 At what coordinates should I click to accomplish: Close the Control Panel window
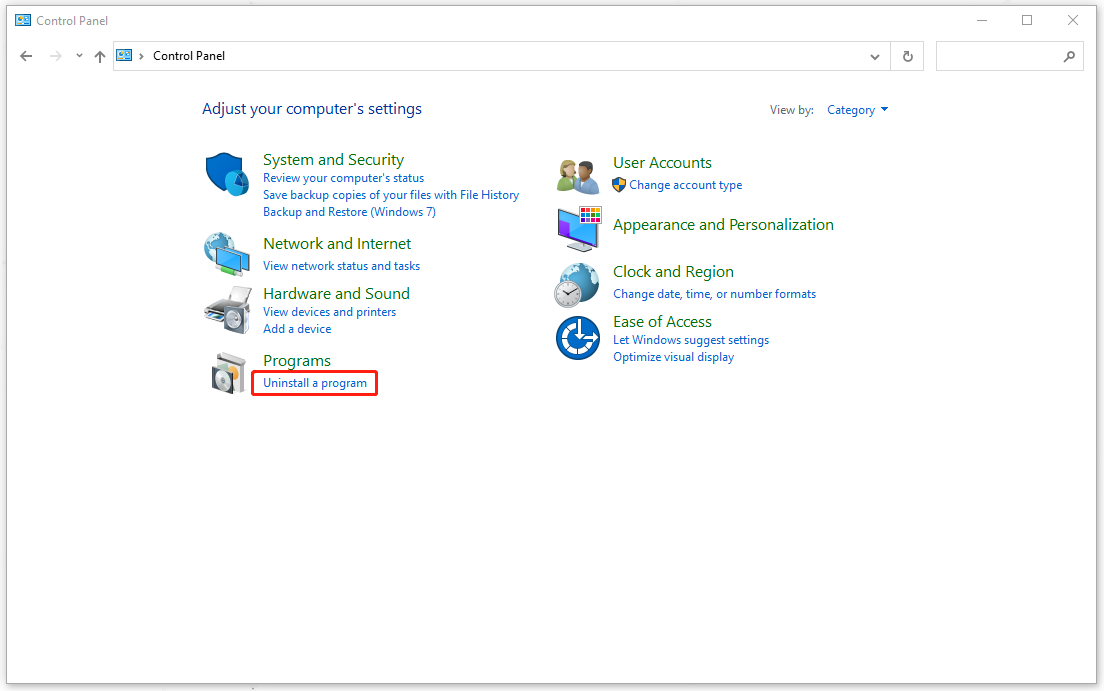1072,20
